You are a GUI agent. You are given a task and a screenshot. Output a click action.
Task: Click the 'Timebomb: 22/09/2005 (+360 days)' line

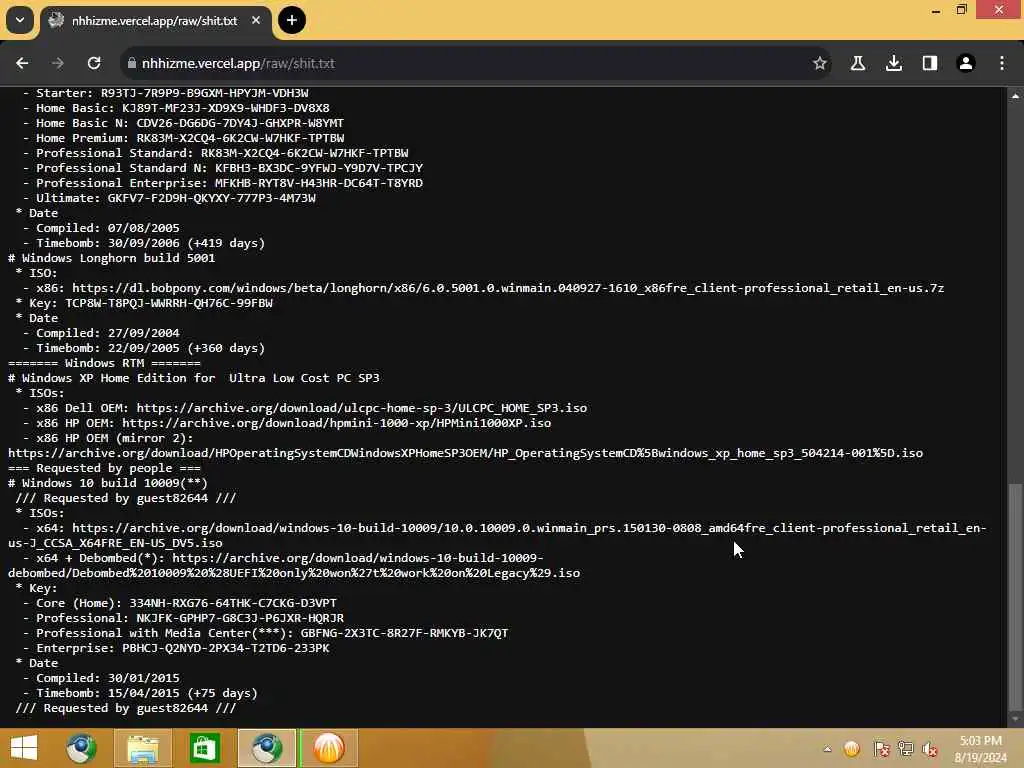144,348
